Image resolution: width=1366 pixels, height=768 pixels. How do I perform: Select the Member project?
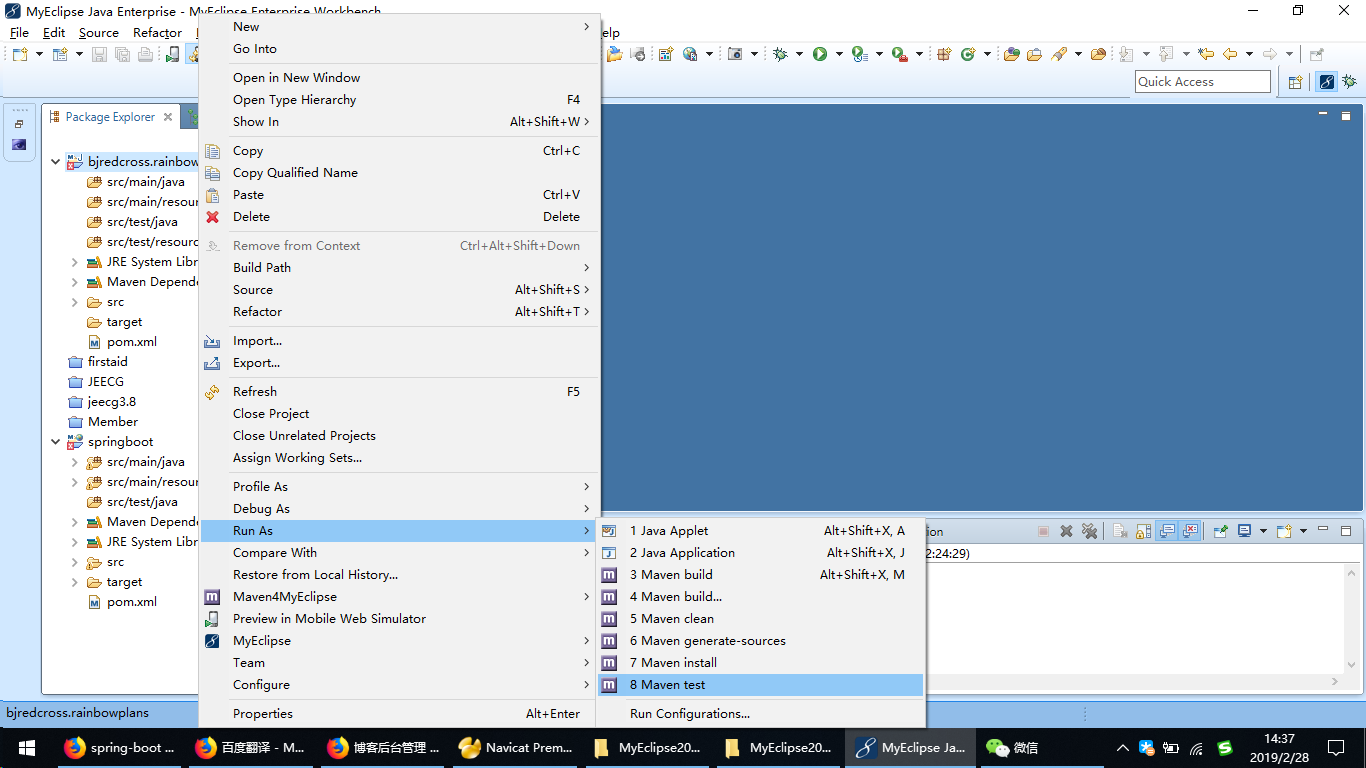pyautogui.click(x=103, y=422)
